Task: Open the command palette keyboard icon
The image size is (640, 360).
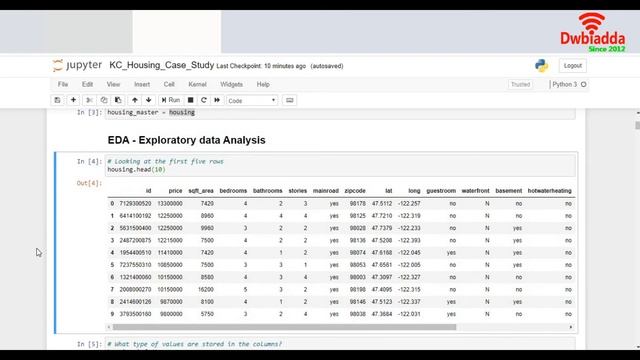Action: coord(289,100)
